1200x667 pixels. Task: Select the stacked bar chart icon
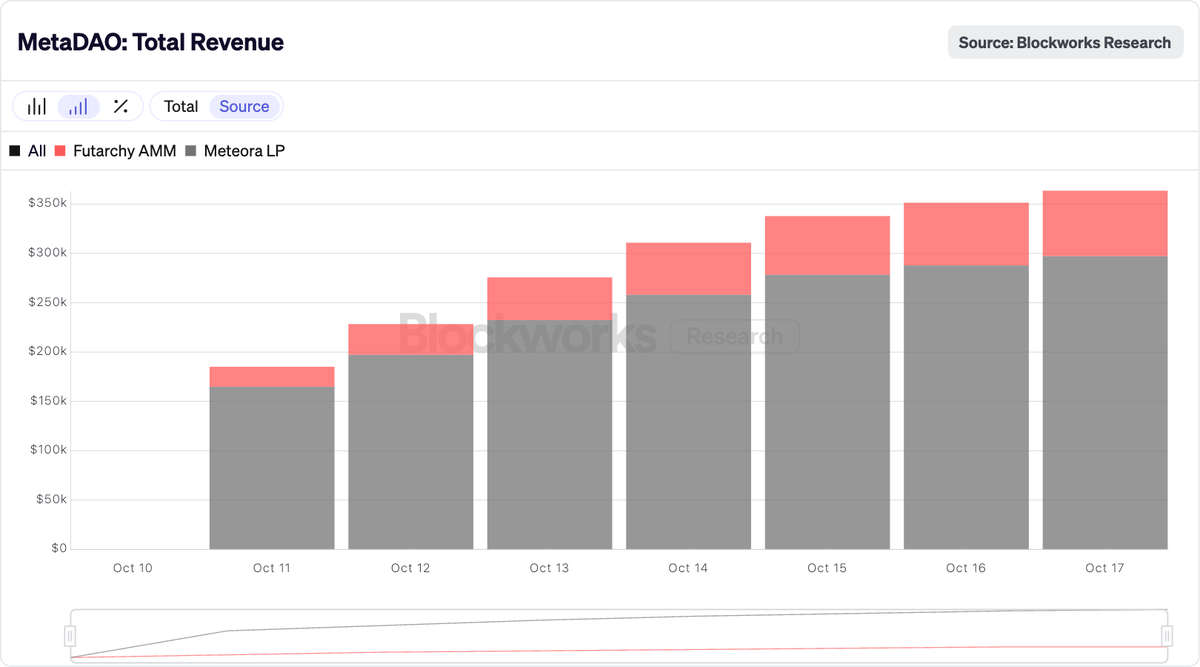coord(78,105)
